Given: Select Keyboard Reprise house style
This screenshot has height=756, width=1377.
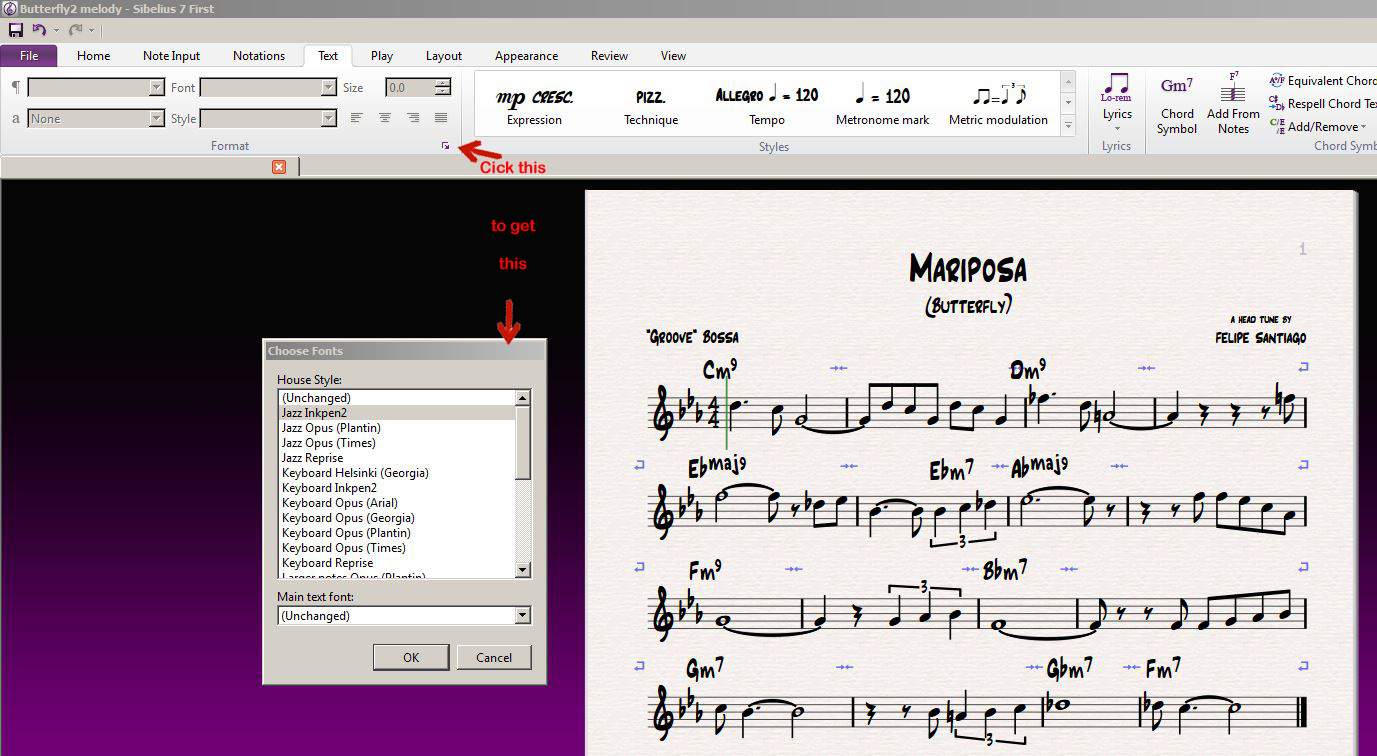Looking at the screenshot, I should 397,563.
